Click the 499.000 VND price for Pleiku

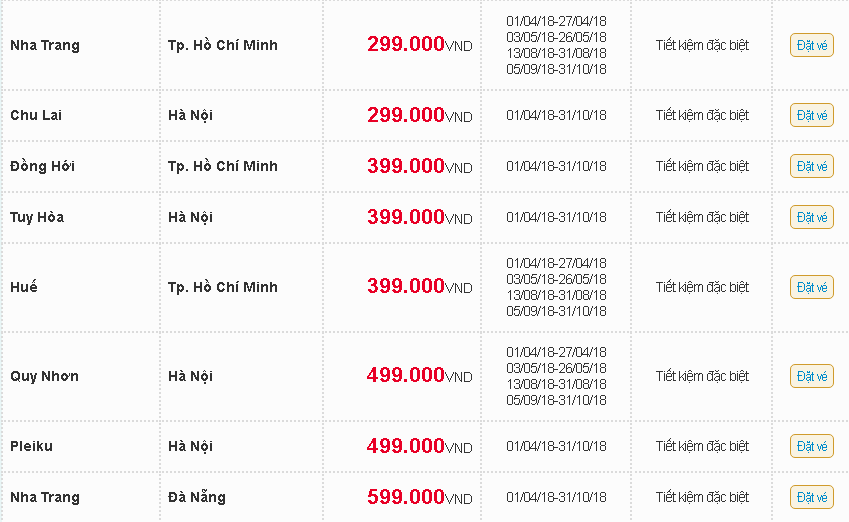click(420, 446)
